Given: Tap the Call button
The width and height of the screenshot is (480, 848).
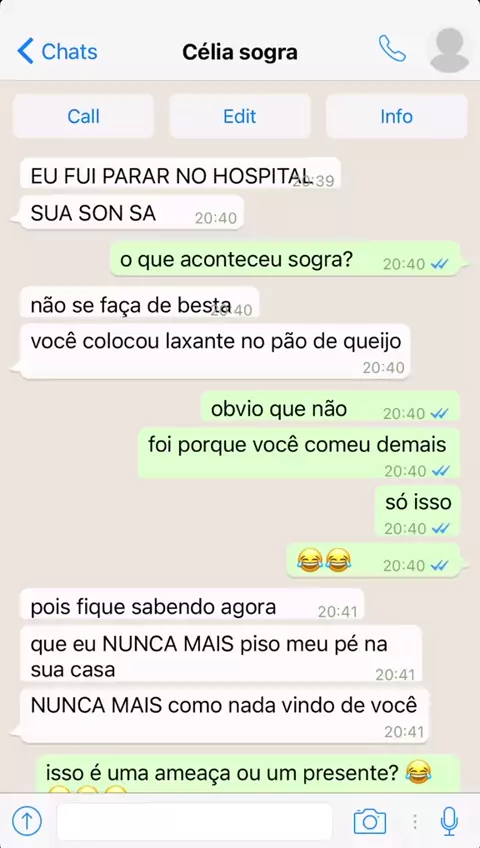Looking at the screenshot, I should click(83, 116).
